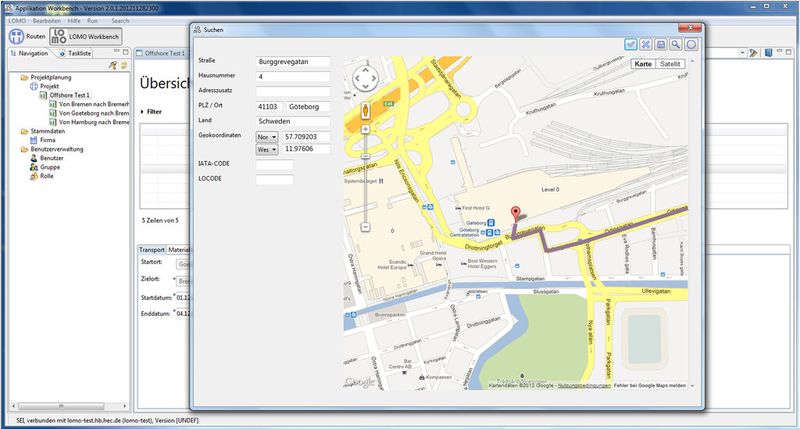Click the Straße input field
800x429 pixels.
pyautogui.click(x=293, y=62)
